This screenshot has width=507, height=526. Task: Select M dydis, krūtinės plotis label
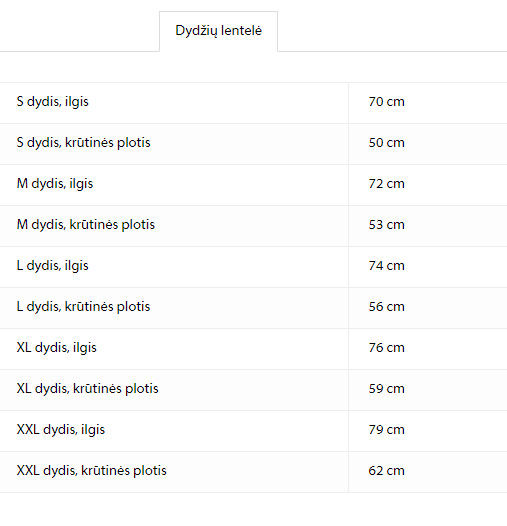[x=86, y=224]
